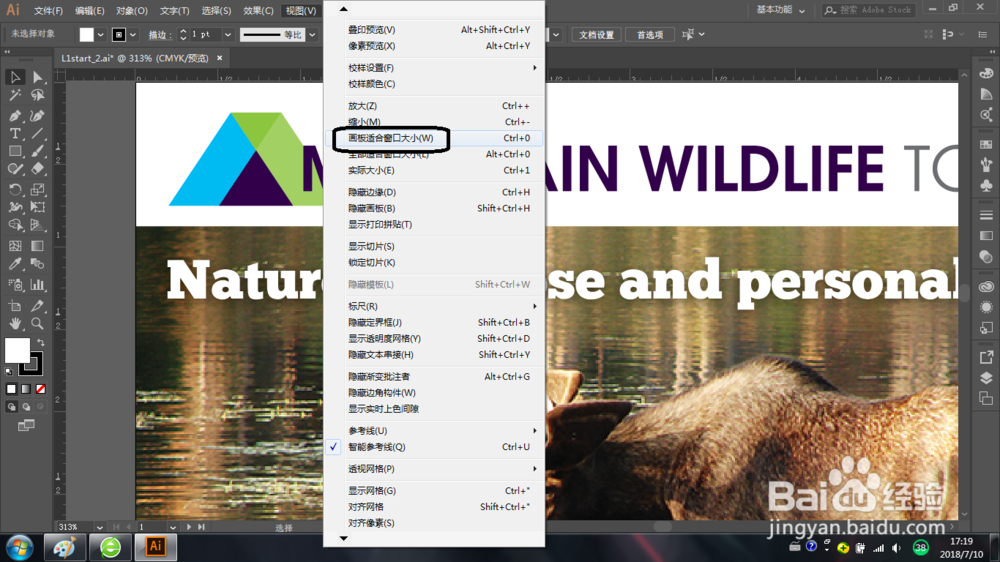Open the 编辑(E) menu
This screenshot has width=1000, height=562.
tap(89, 11)
